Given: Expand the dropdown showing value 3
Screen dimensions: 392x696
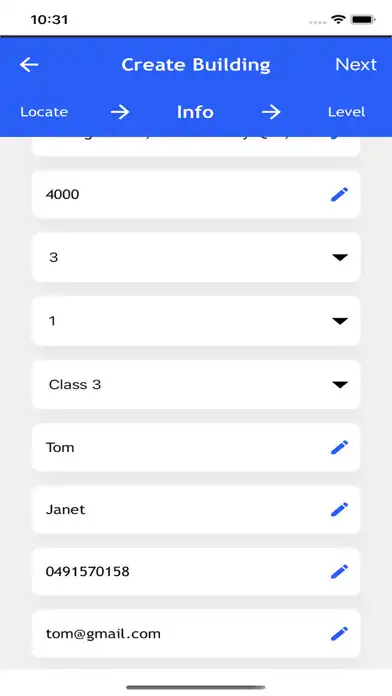Looking at the screenshot, I should click(x=340, y=257).
